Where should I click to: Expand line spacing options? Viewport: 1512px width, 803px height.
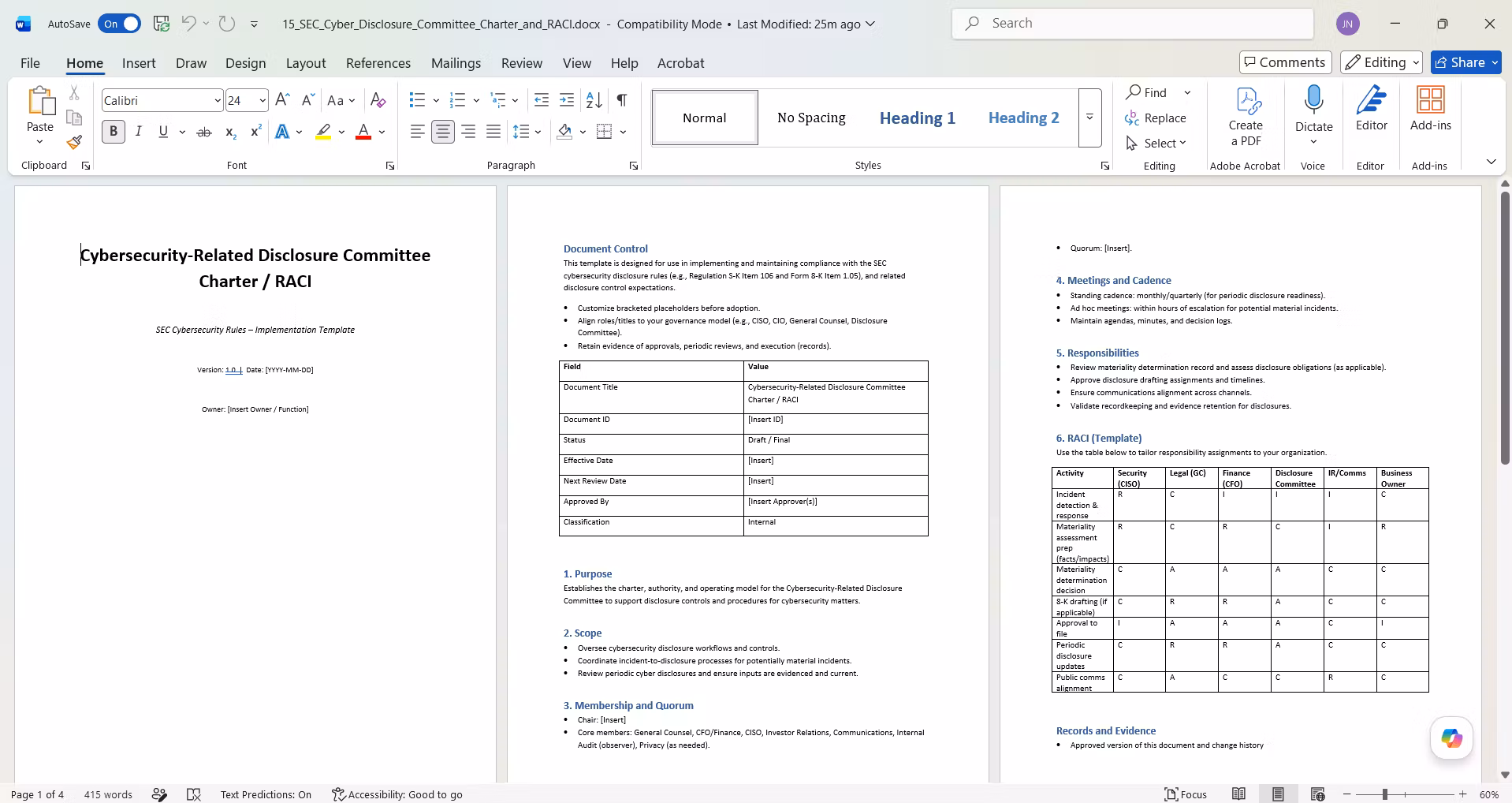point(538,132)
